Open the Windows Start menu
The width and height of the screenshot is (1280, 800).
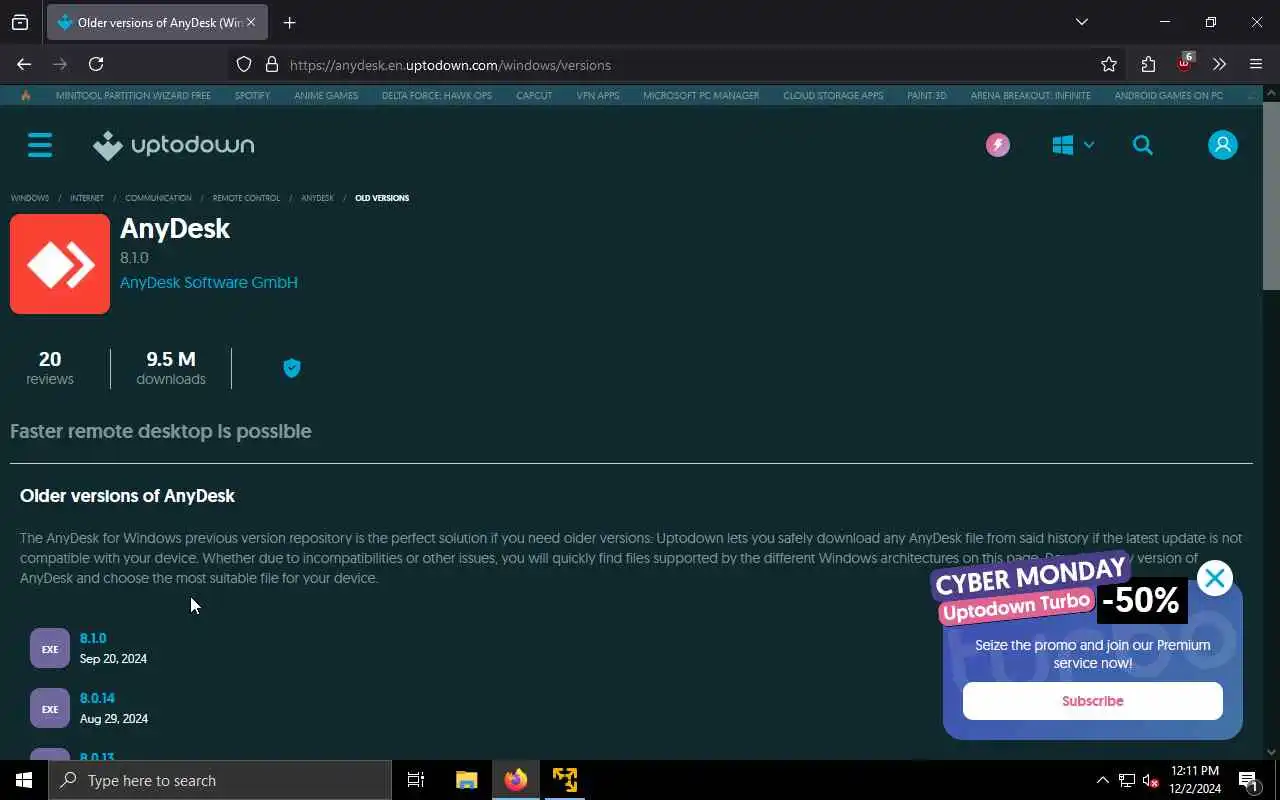tap(24, 780)
